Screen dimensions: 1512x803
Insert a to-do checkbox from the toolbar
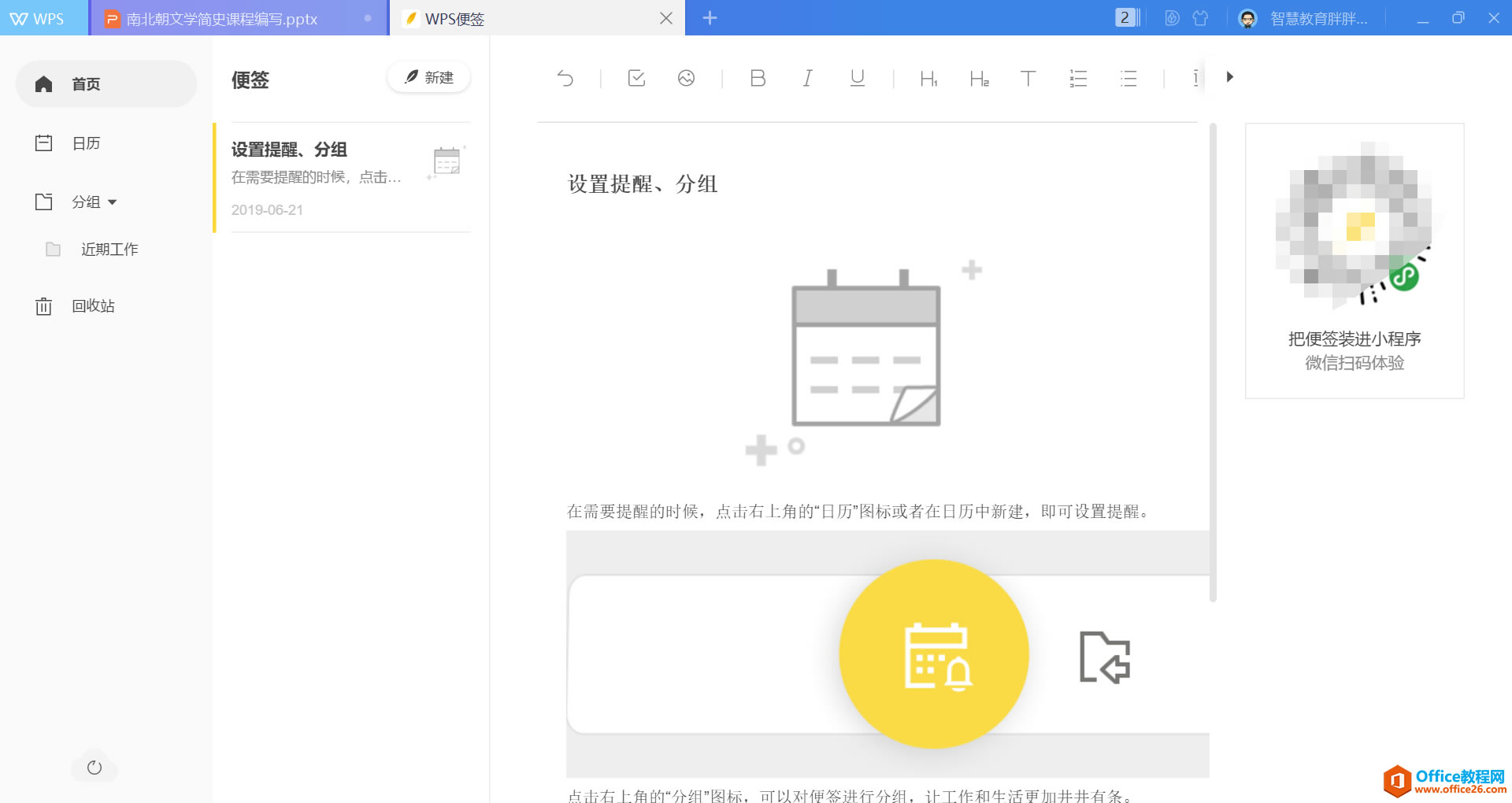click(636, 78)
